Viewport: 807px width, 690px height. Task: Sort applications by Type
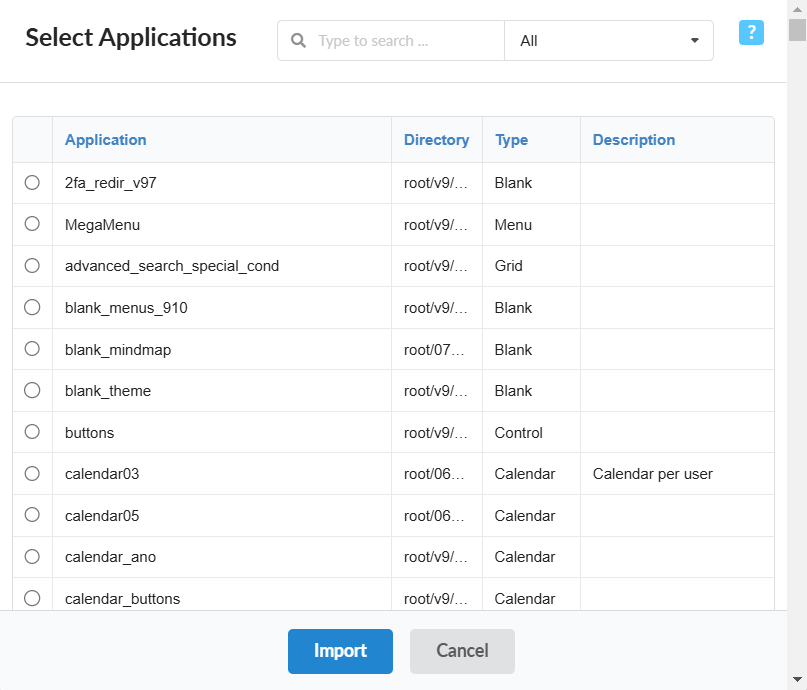tap(511, 140)
